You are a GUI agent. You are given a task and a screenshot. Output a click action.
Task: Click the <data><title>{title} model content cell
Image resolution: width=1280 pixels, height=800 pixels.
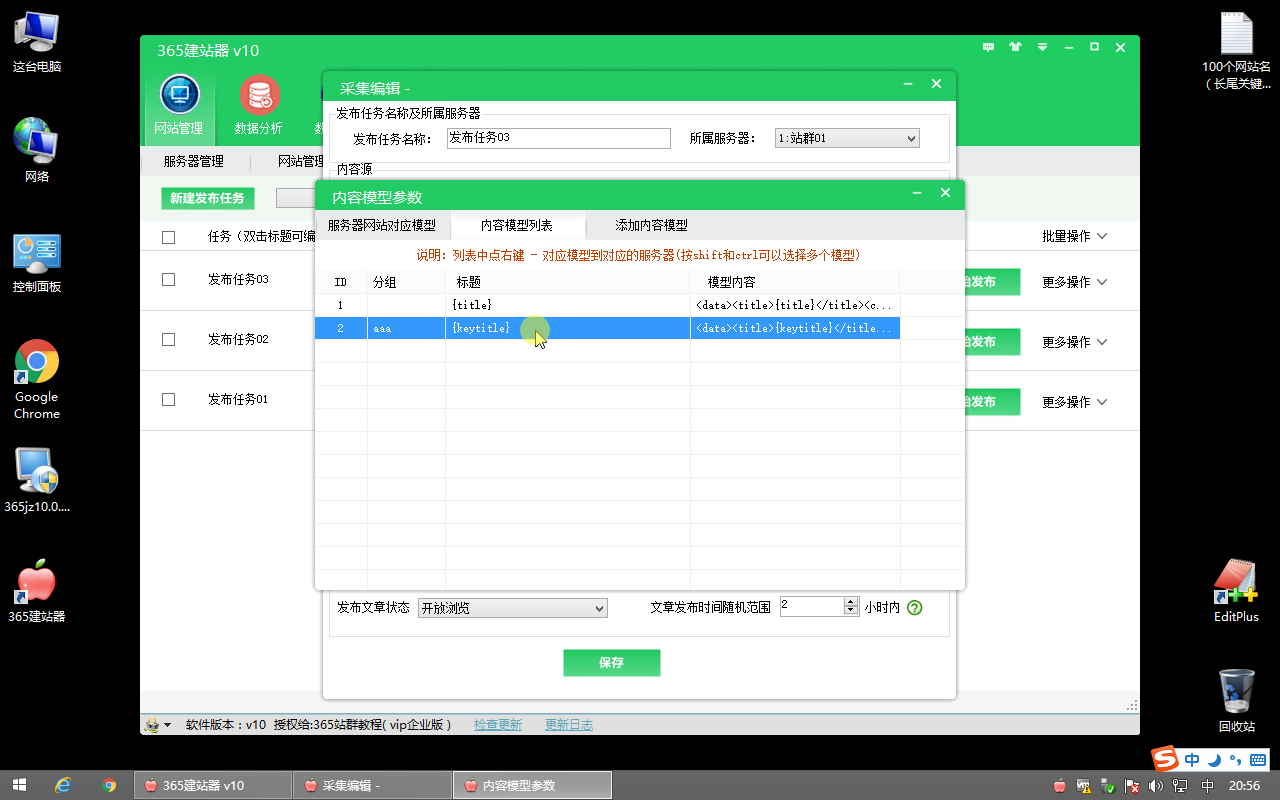coord(795,305)
